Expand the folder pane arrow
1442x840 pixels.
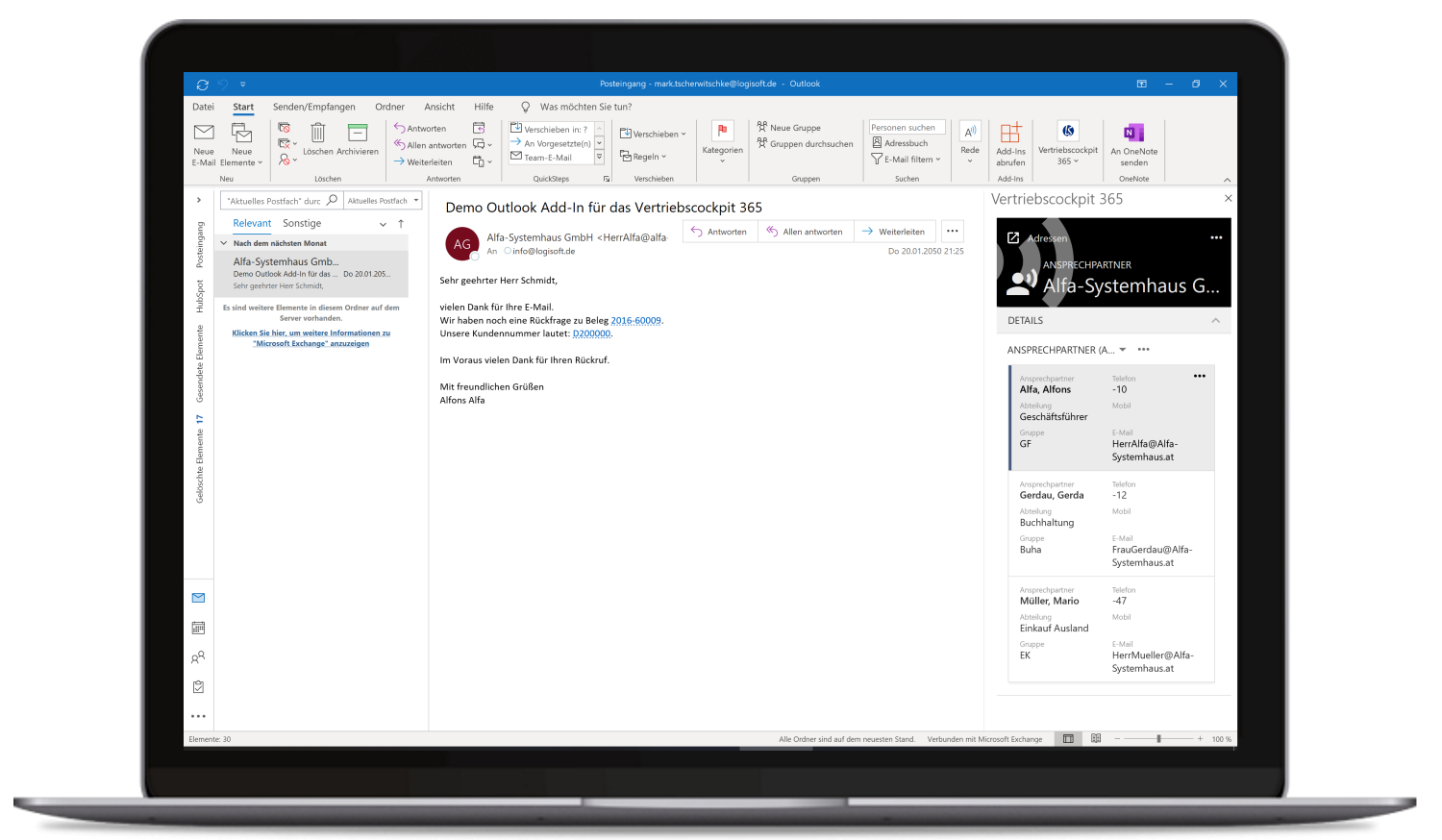[199, 200]
